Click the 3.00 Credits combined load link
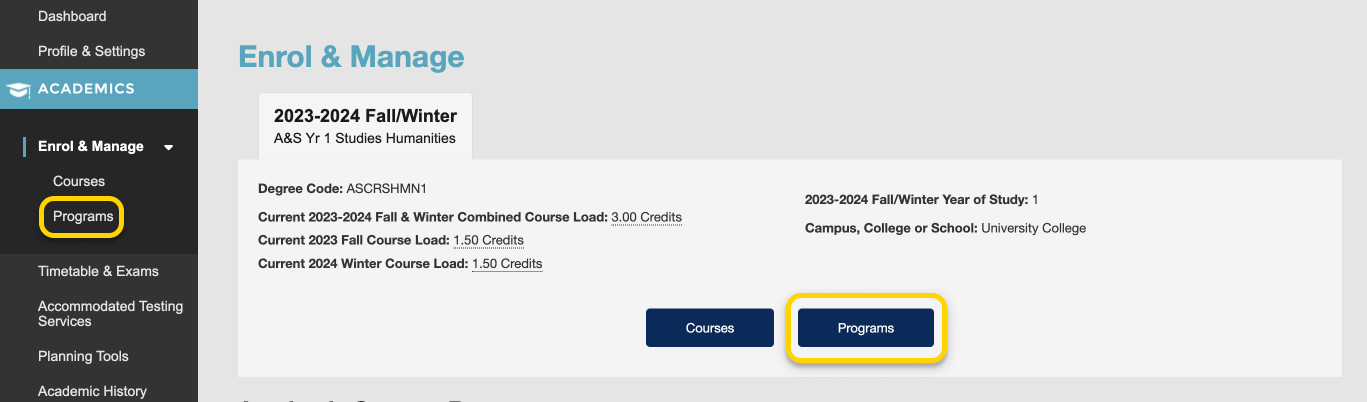Image resolution: width=1367 pixels, height=402 pixels. point(646,217)
